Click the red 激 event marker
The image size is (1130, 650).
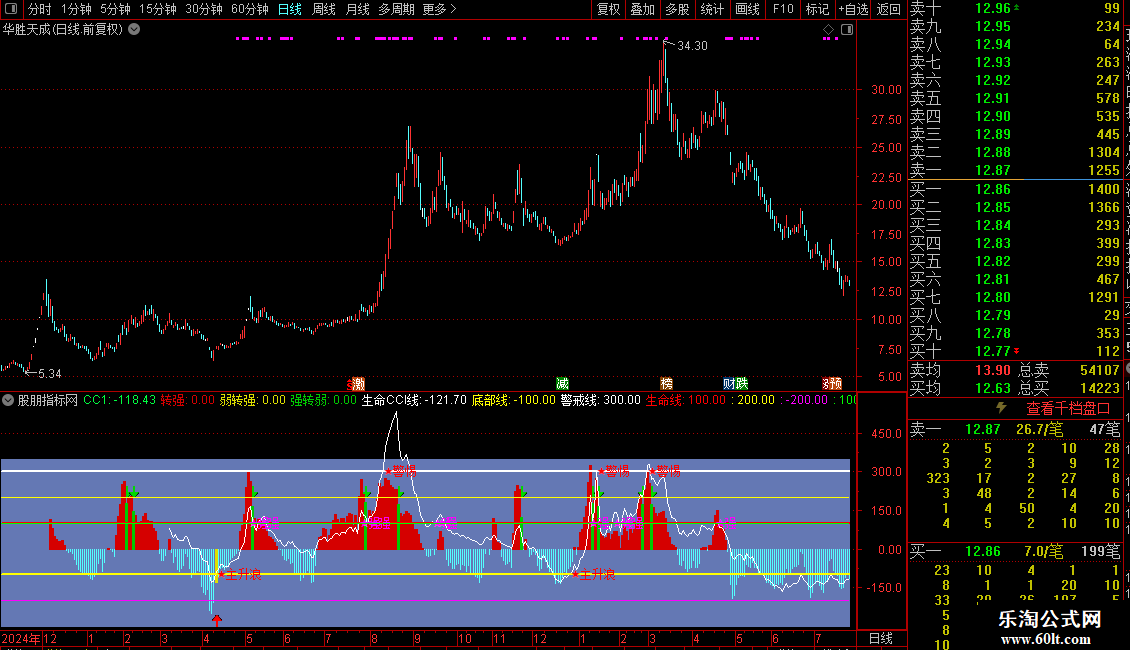click(x=357, y=384)
